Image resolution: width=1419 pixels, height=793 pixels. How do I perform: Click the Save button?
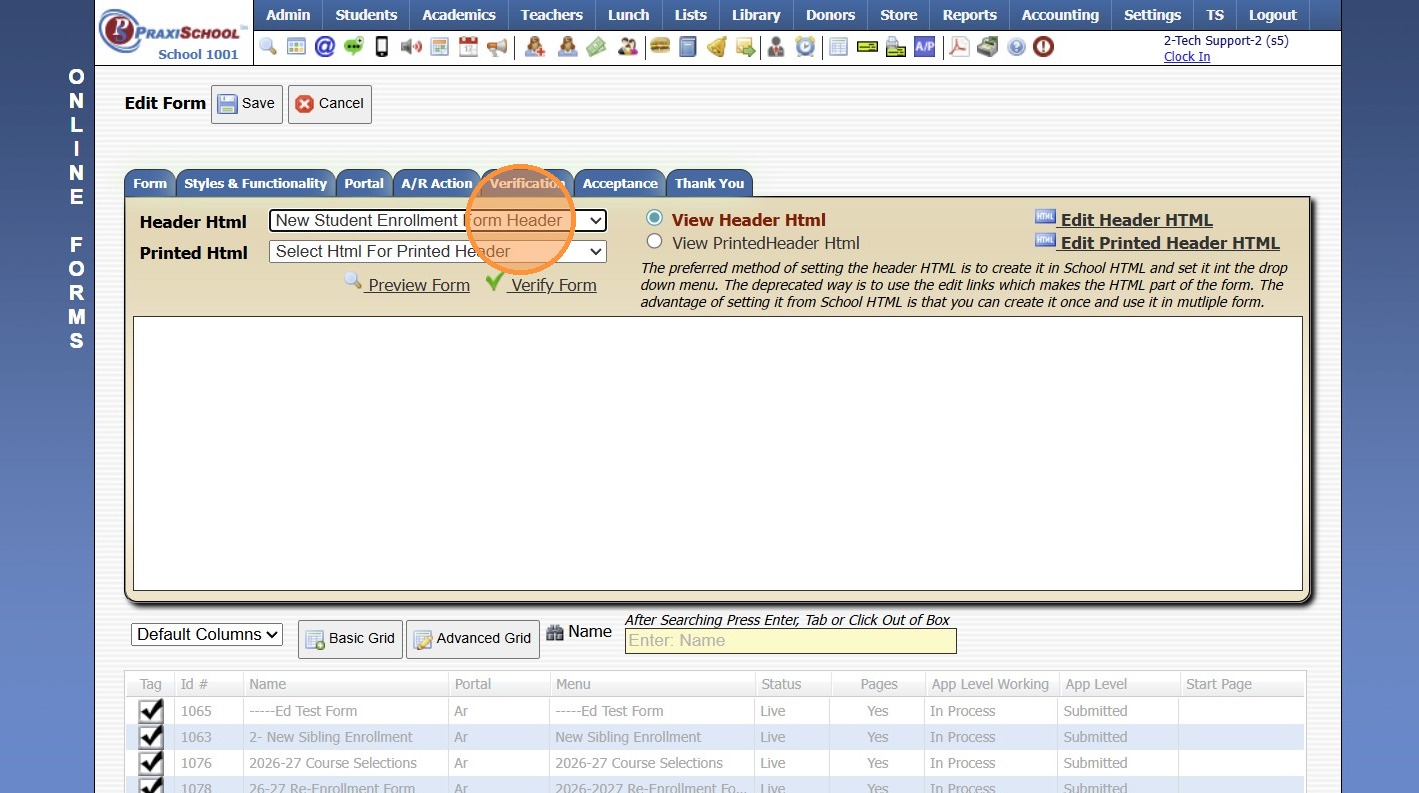247,104
